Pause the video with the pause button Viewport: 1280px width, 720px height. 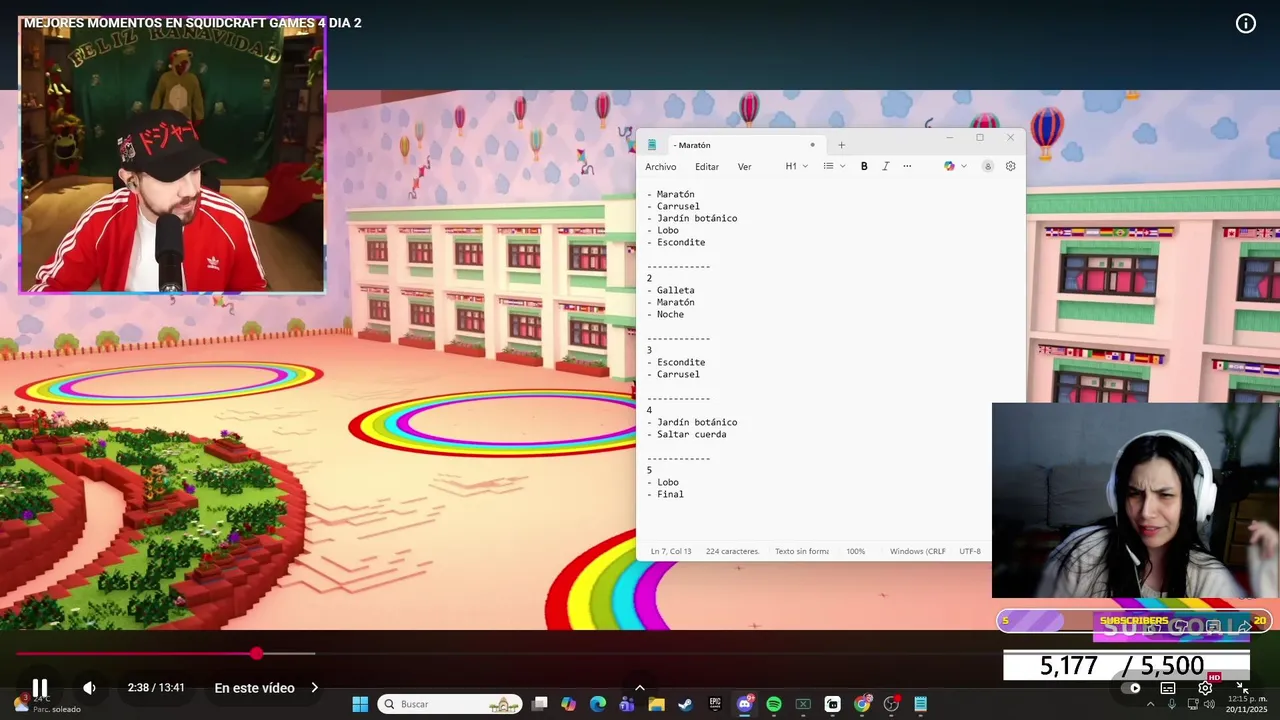point(40,688)
